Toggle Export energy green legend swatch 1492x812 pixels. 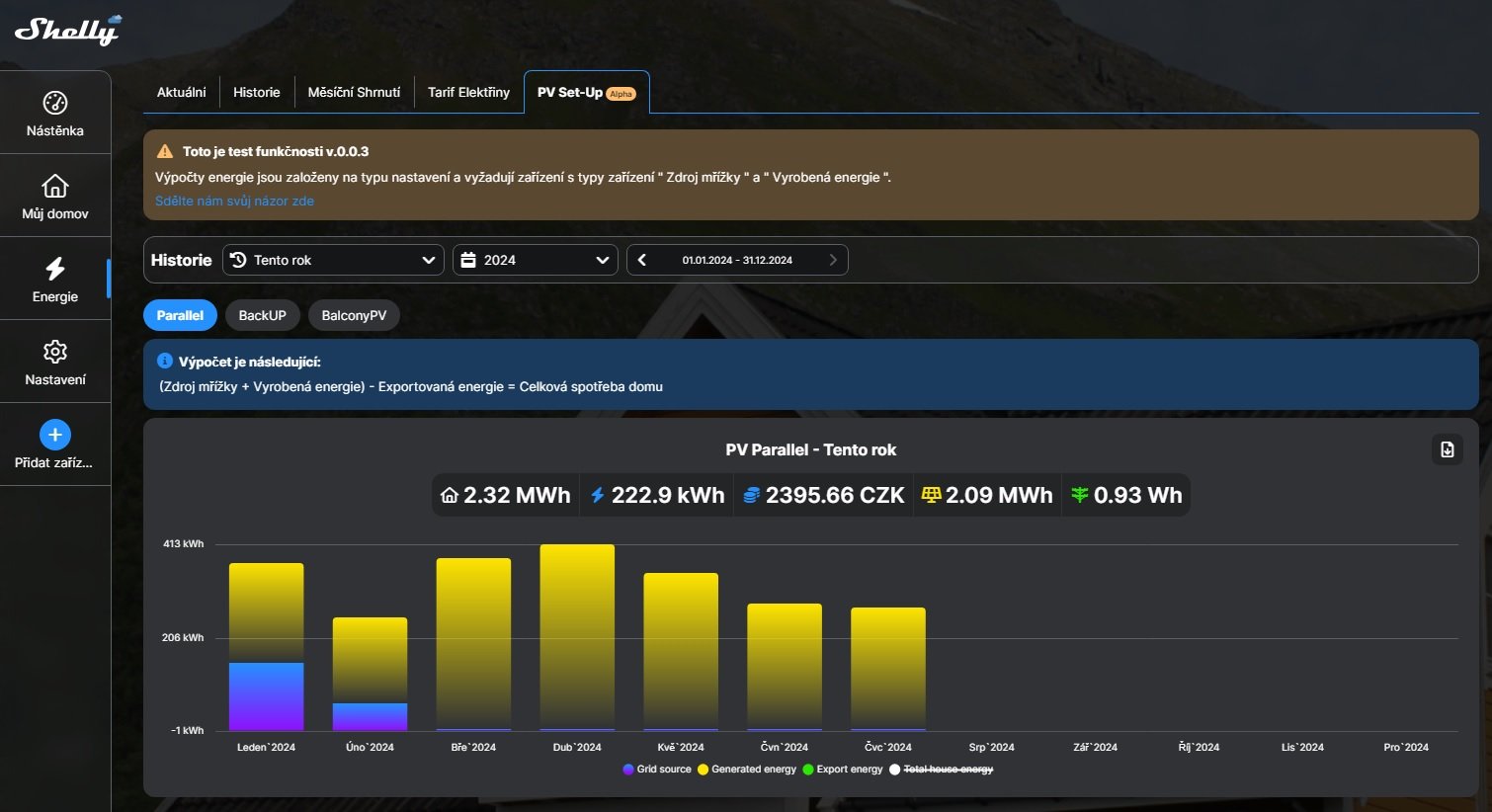click(807, 770)
